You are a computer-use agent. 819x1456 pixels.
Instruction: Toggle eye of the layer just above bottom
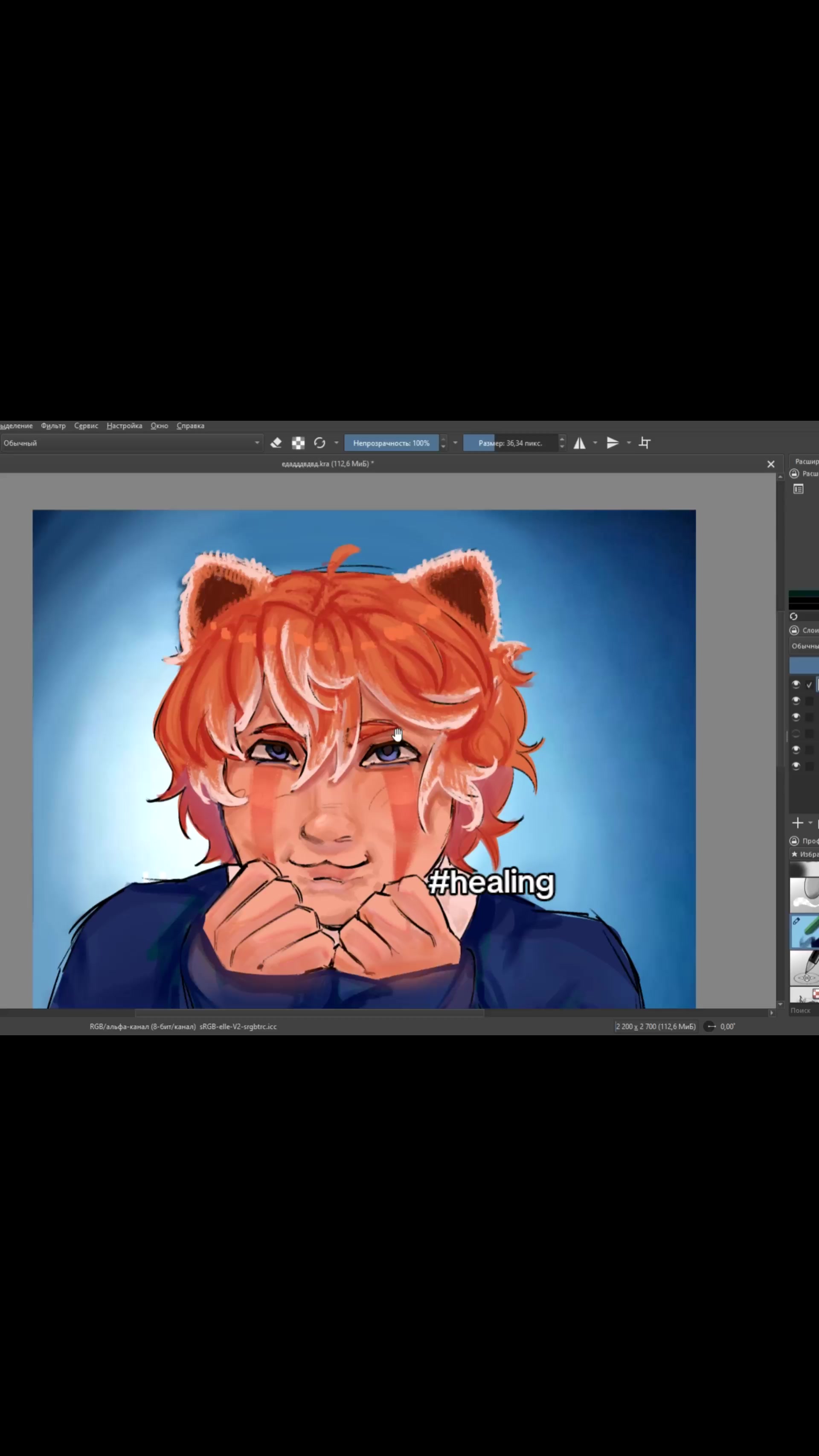pos(796,750)
